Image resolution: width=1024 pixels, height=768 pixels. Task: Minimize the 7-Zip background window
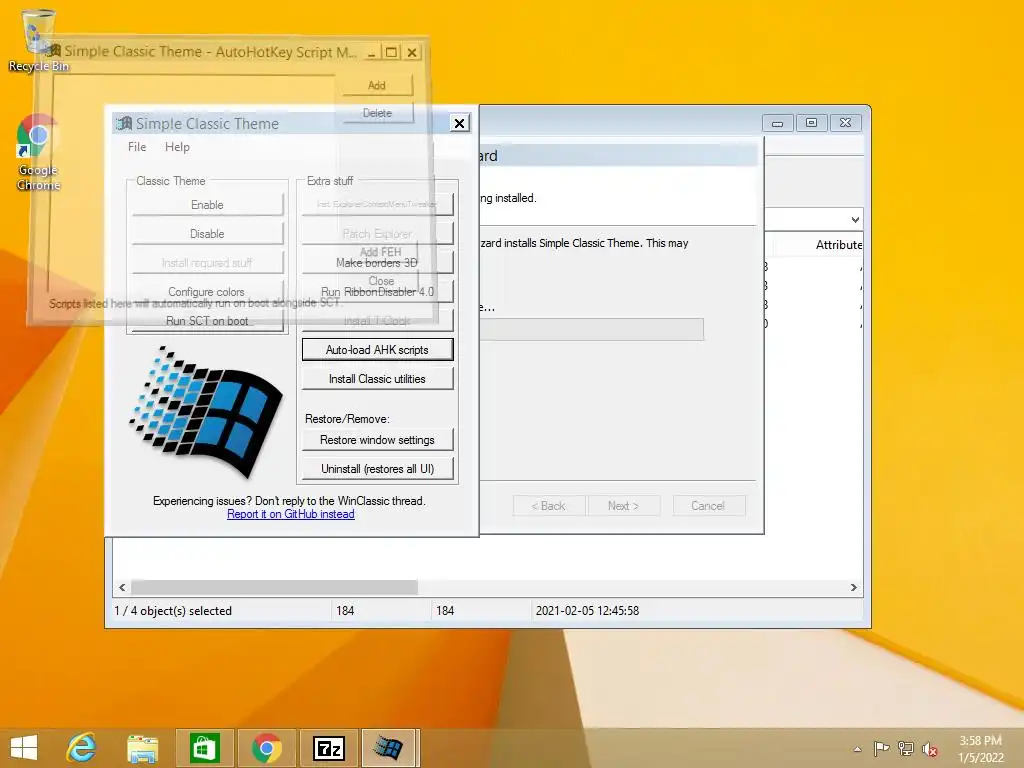777,123
